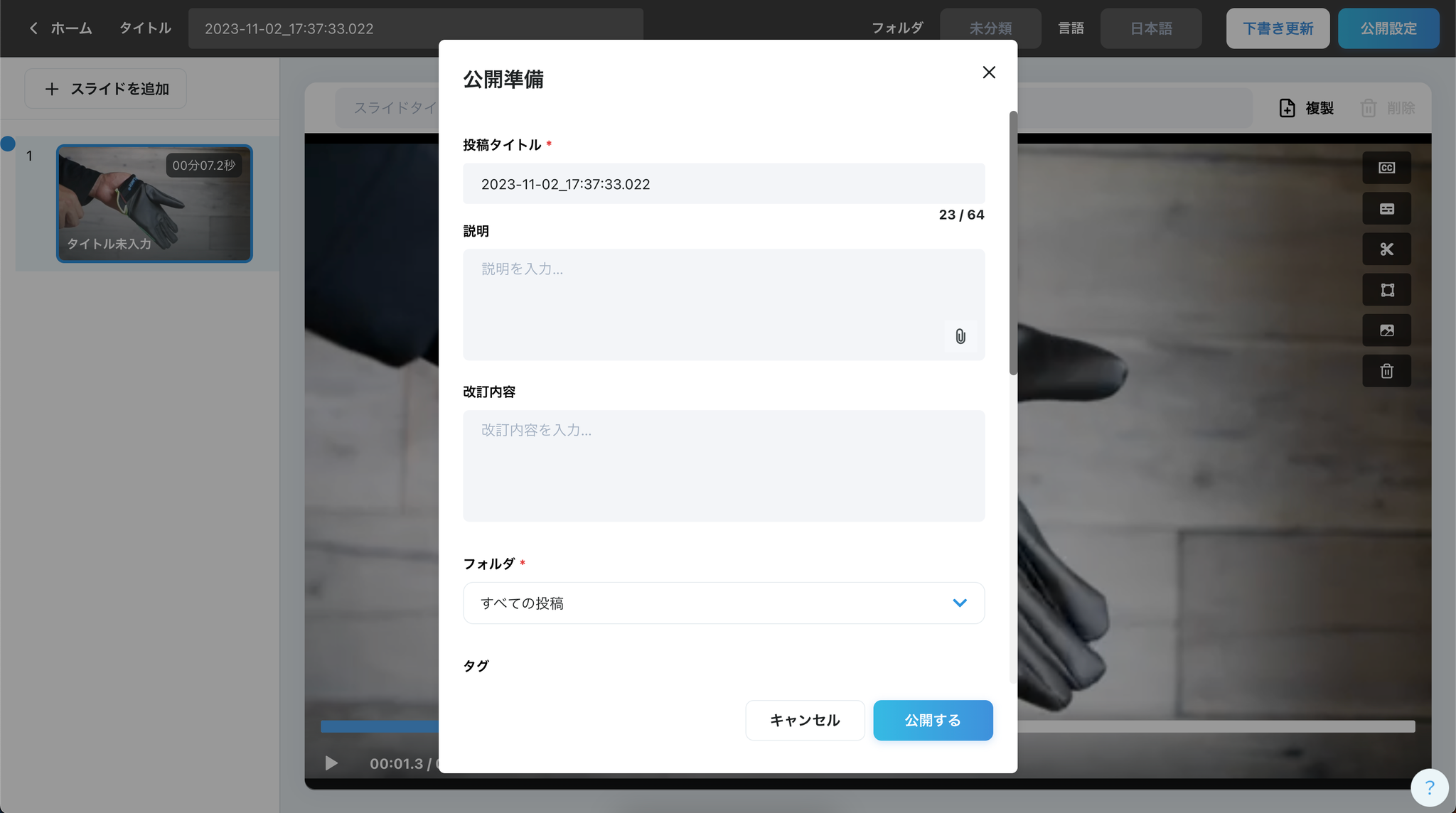1456x813 pixels.
Task: Click the closed captions CC icon
Action: pos(1386,168)
